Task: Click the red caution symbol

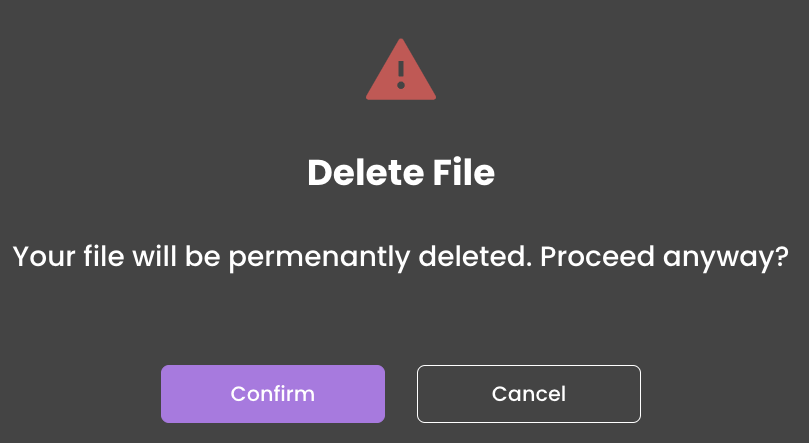Action: pyautogui.click(x=401, y=70)
